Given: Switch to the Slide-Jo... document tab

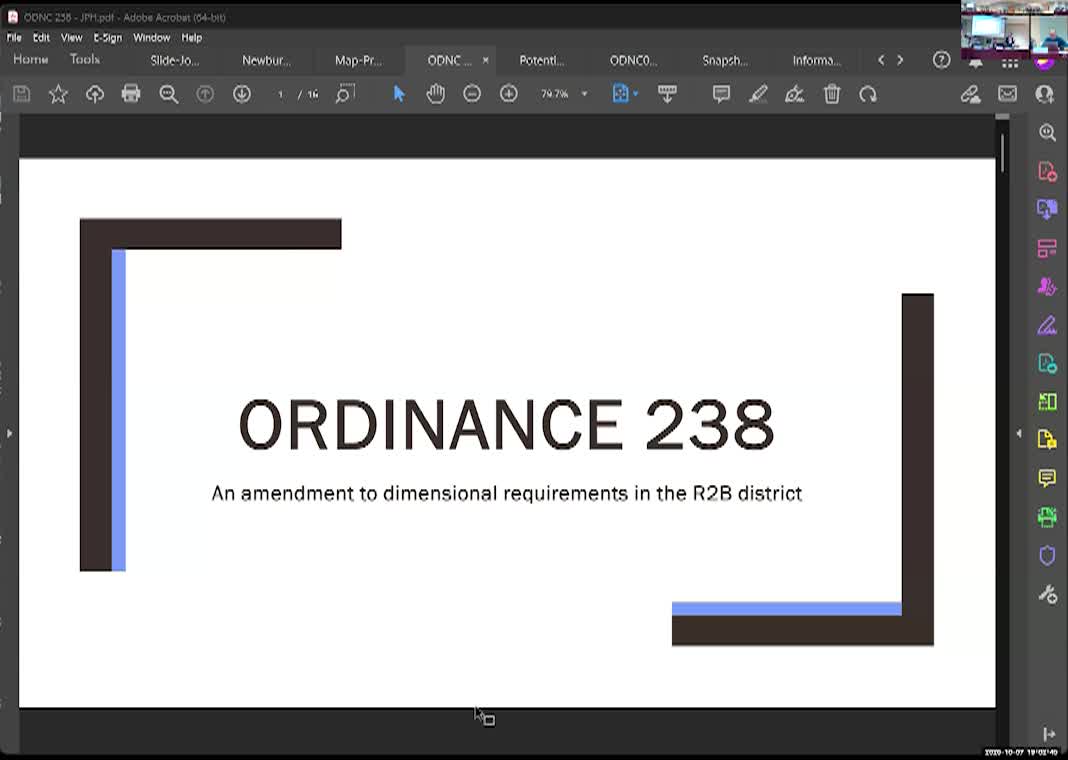Looking at the screenshot, I should 174,61.
